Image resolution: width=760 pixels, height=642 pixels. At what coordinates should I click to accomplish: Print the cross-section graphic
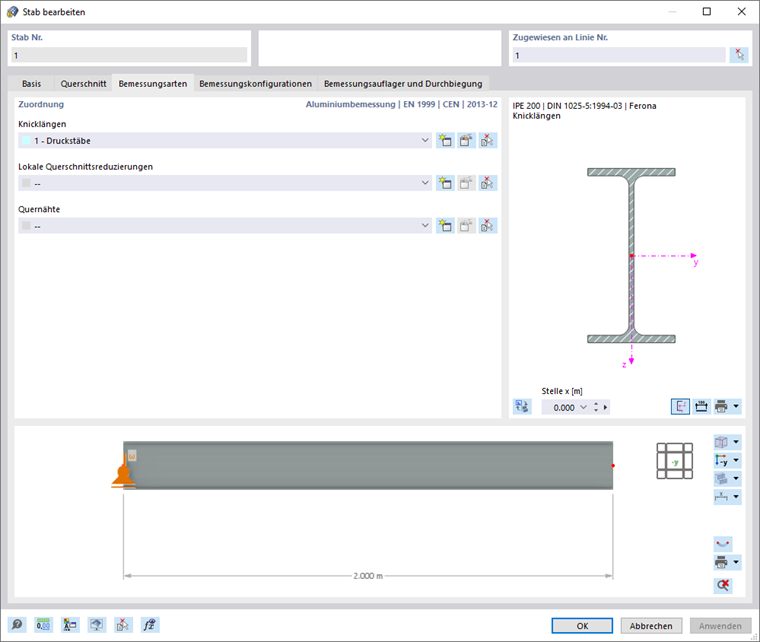(x=721, y=406)
